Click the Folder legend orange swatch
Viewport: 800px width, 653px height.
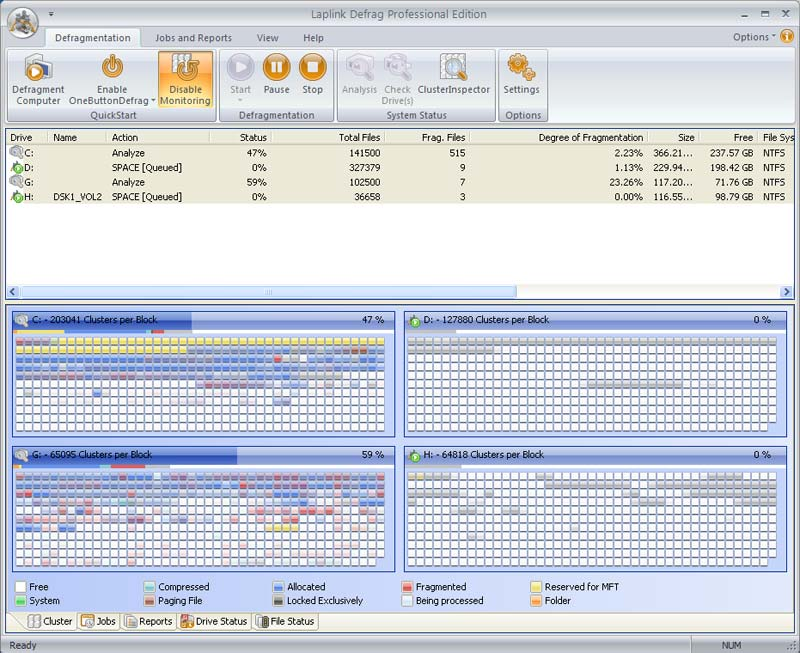(536, 601)
